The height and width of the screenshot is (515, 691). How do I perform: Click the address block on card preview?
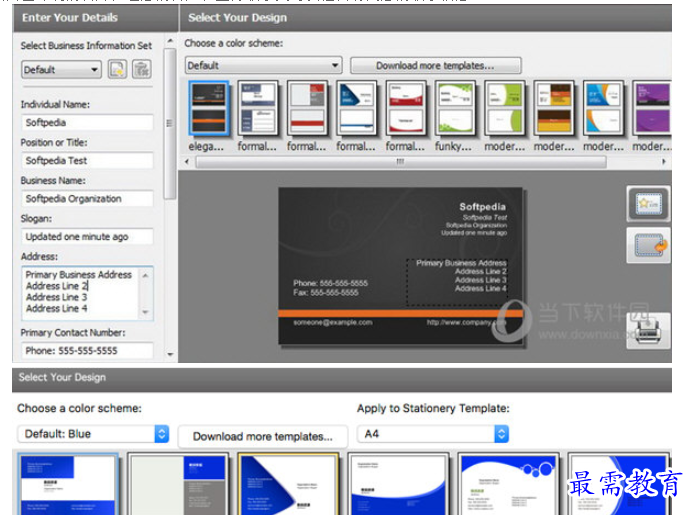pos(457,282)
